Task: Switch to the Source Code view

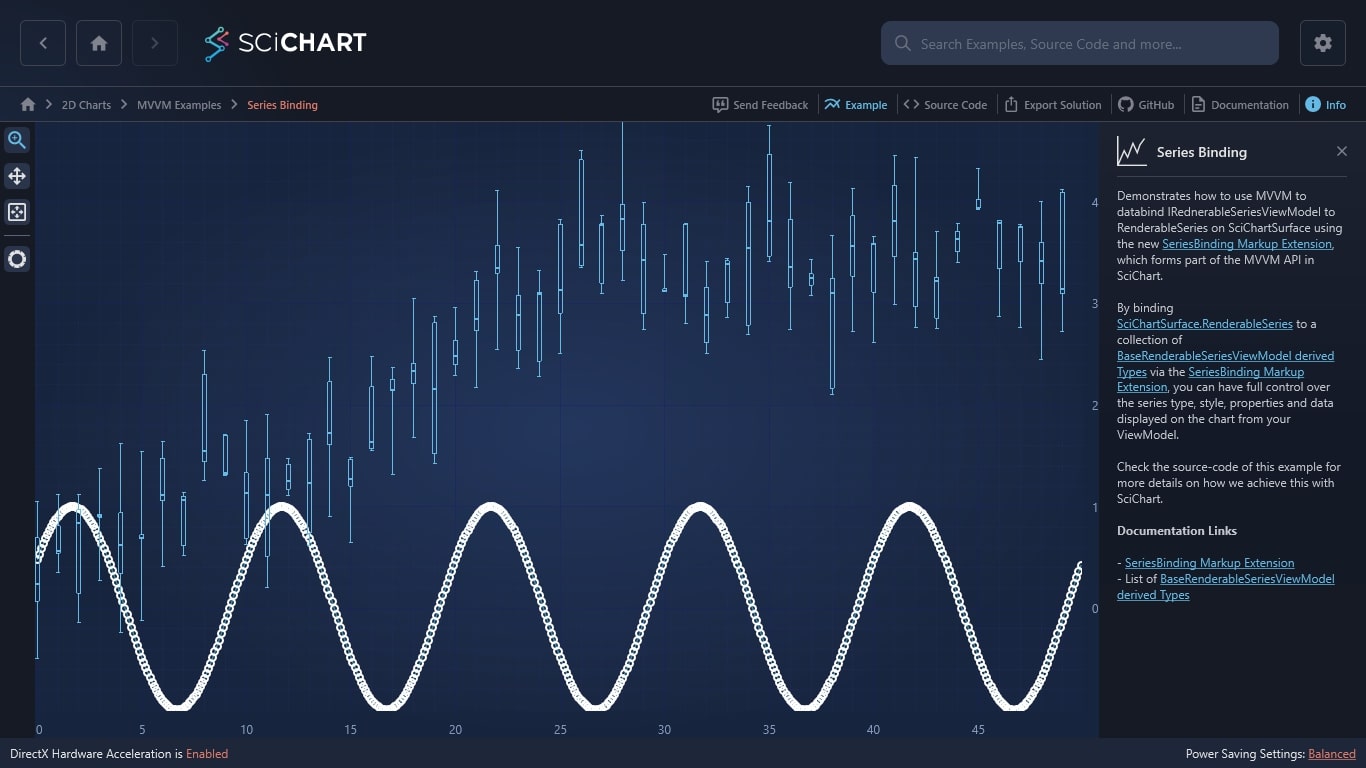Action: tap(945, 104)
